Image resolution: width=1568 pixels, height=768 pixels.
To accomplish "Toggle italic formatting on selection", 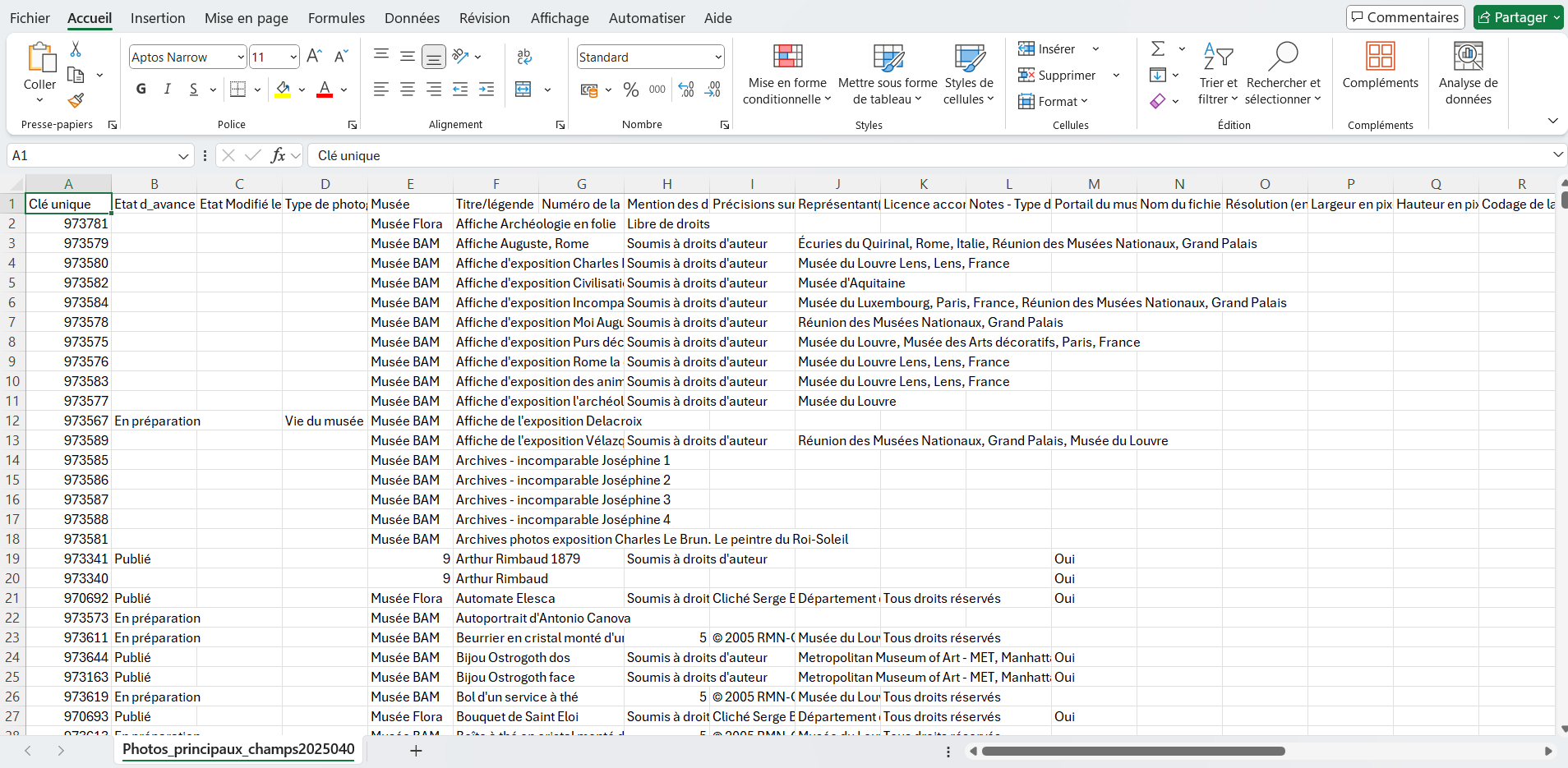I will point(168,90).
